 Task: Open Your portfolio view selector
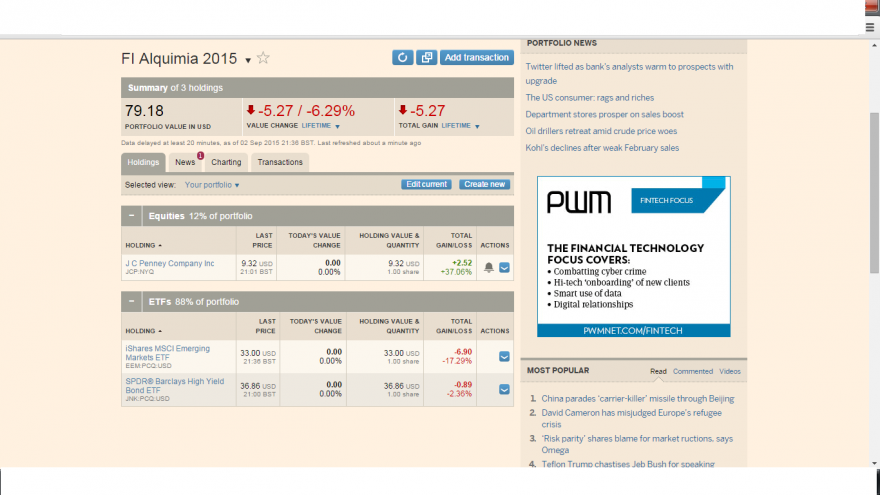coord(212,185)
